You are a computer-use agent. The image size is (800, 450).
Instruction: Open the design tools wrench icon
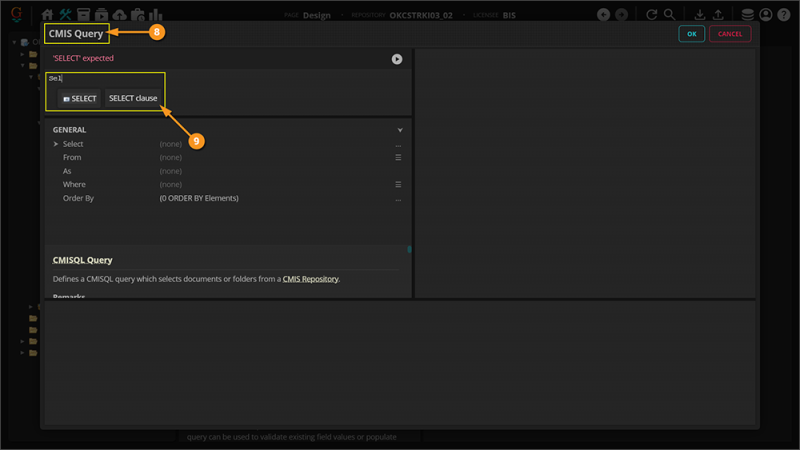(65, 15)
